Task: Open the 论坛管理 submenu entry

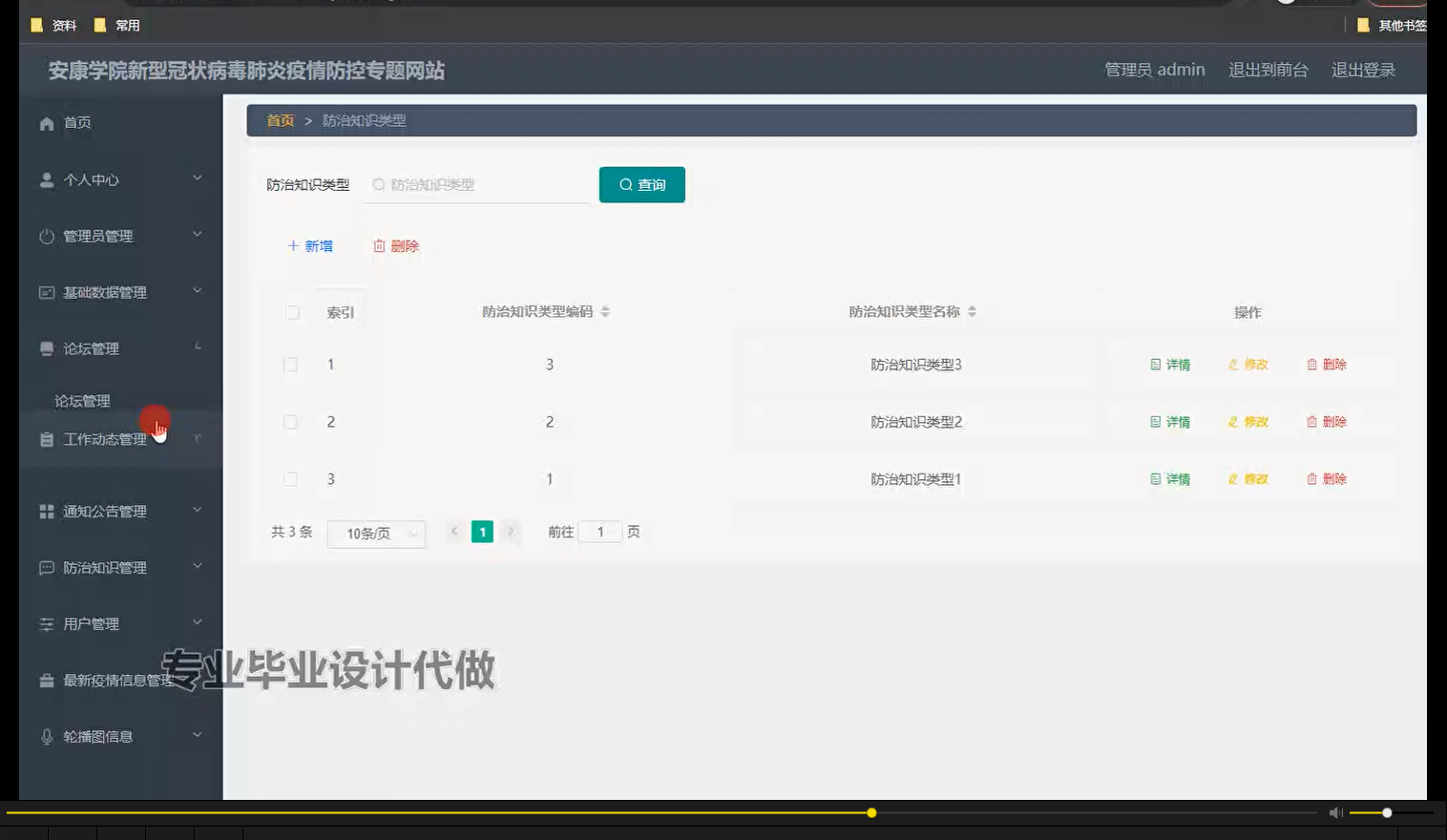Action: pos(81,401)
